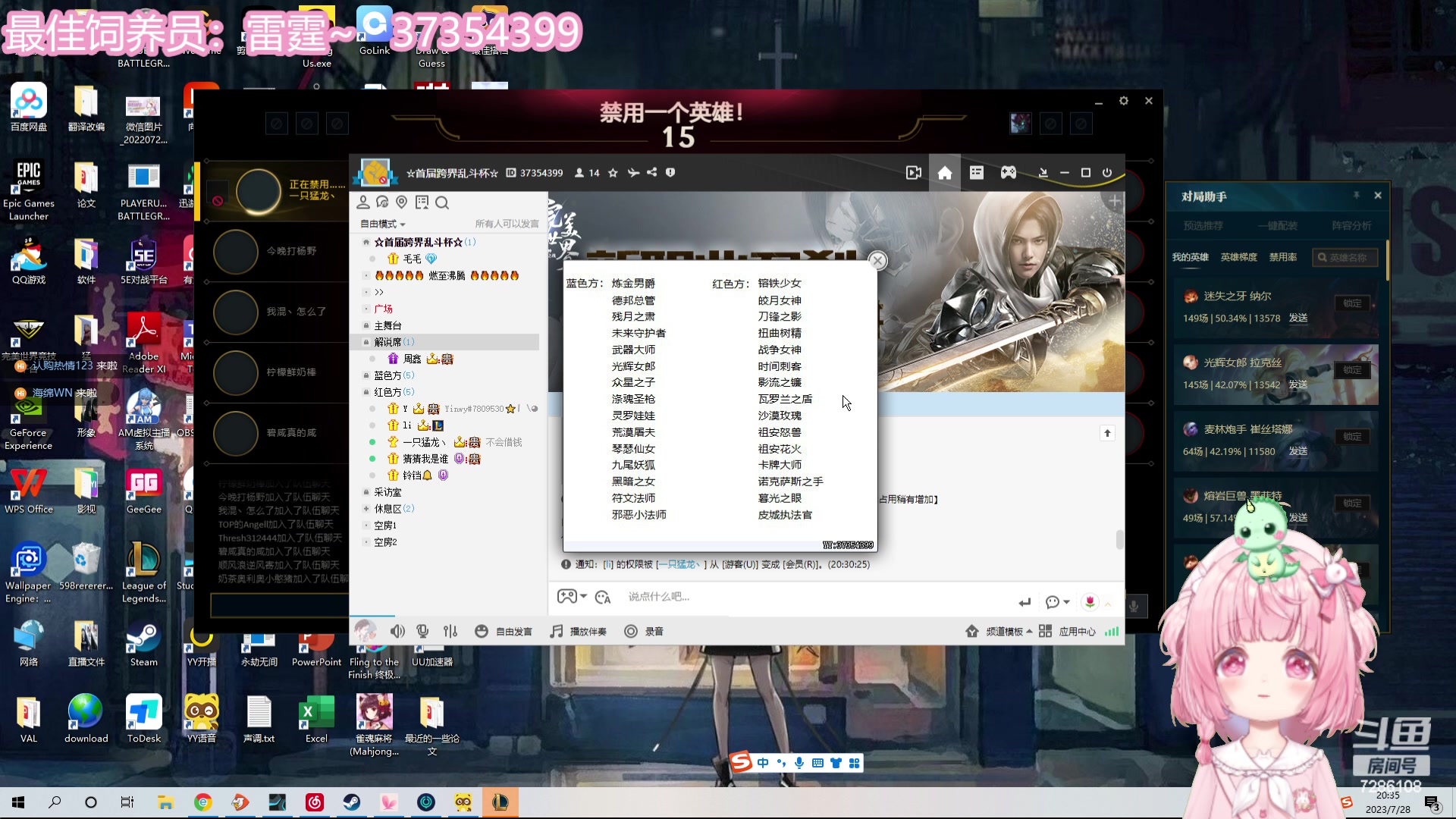This screenshot has height=819, width=1456.
Task: Open the 自由模式 mode dropdown
Action: 382,224
